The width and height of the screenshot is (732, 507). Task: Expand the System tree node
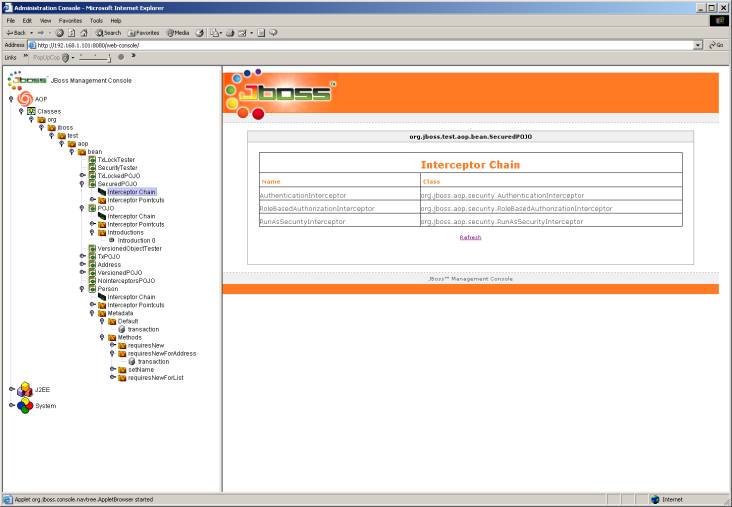pyautogui.click(x=12, y=405)
